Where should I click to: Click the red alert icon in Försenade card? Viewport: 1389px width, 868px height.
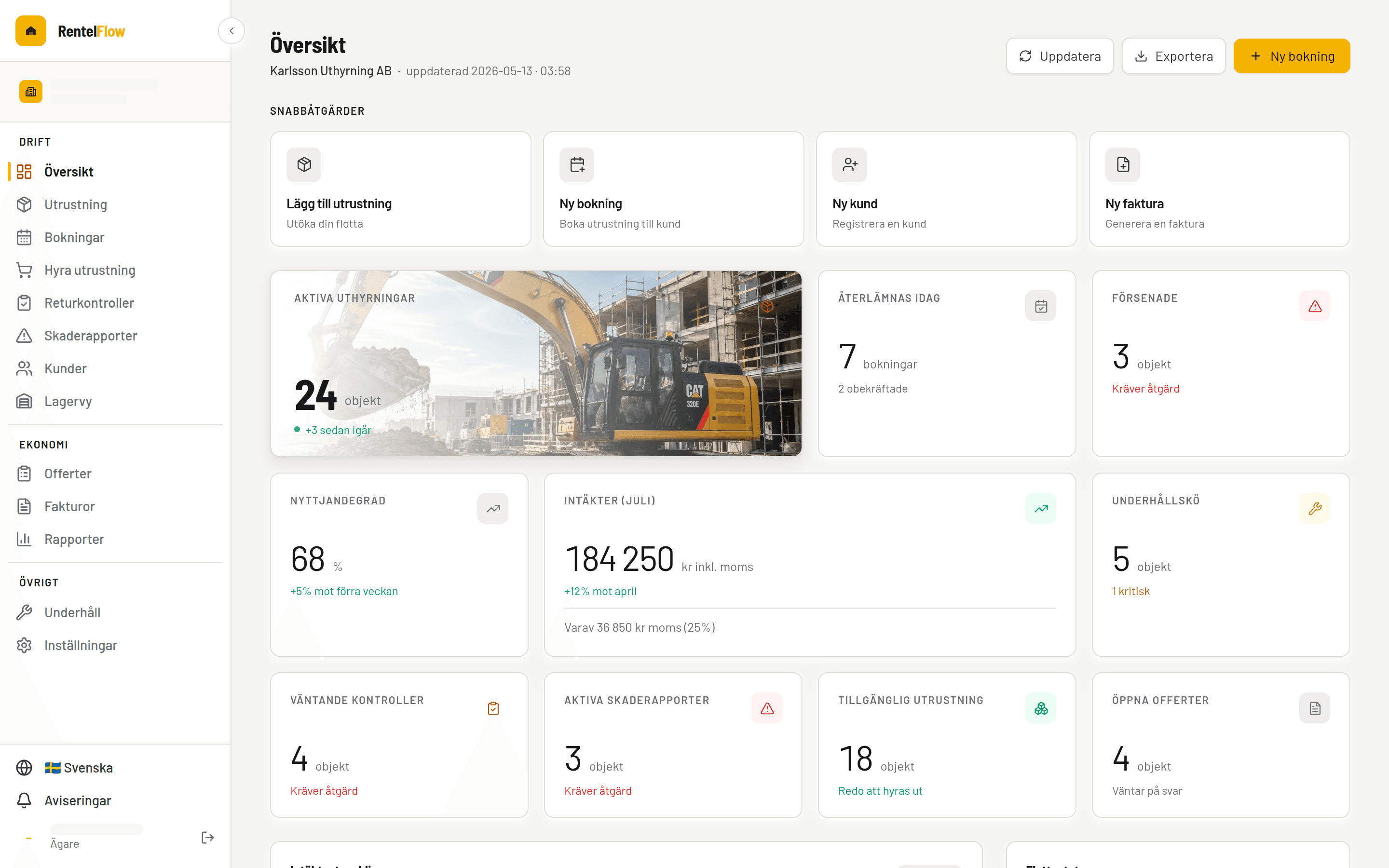pos(1314,306)
